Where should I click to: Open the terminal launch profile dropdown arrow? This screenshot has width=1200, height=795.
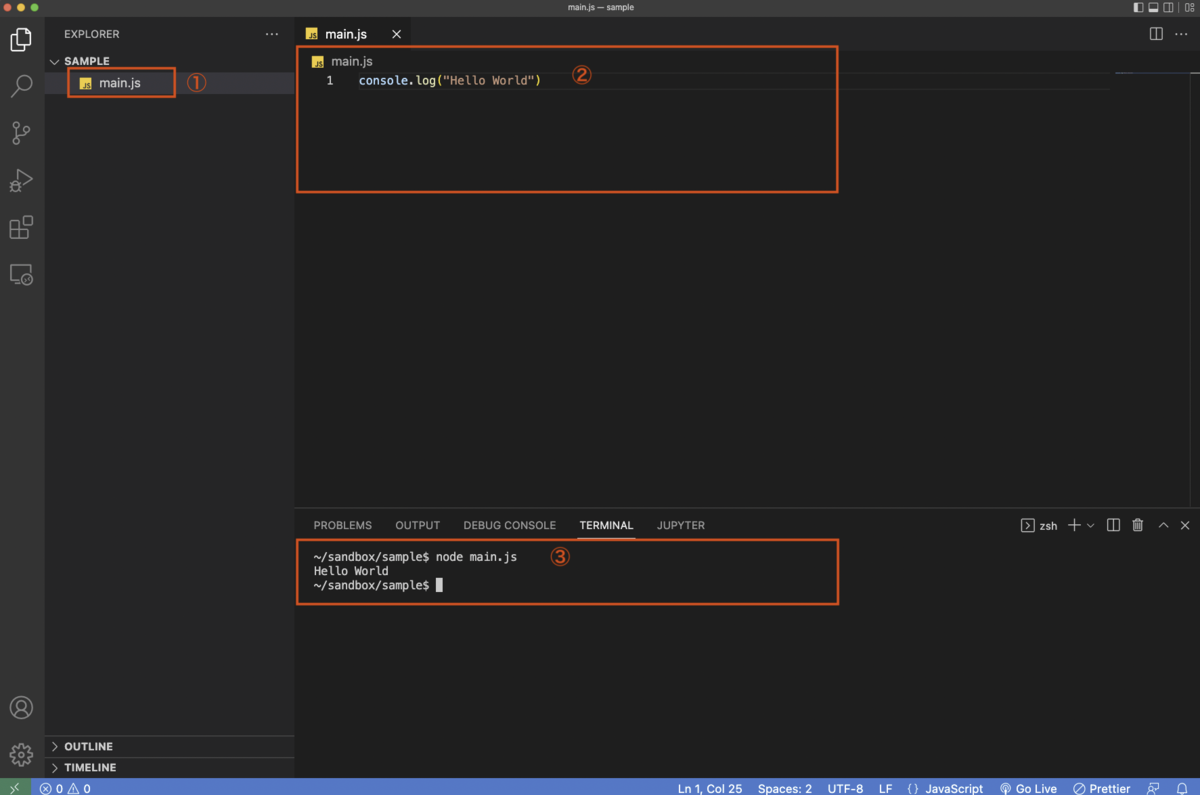pyautogui.click(x=1090, y=525)
